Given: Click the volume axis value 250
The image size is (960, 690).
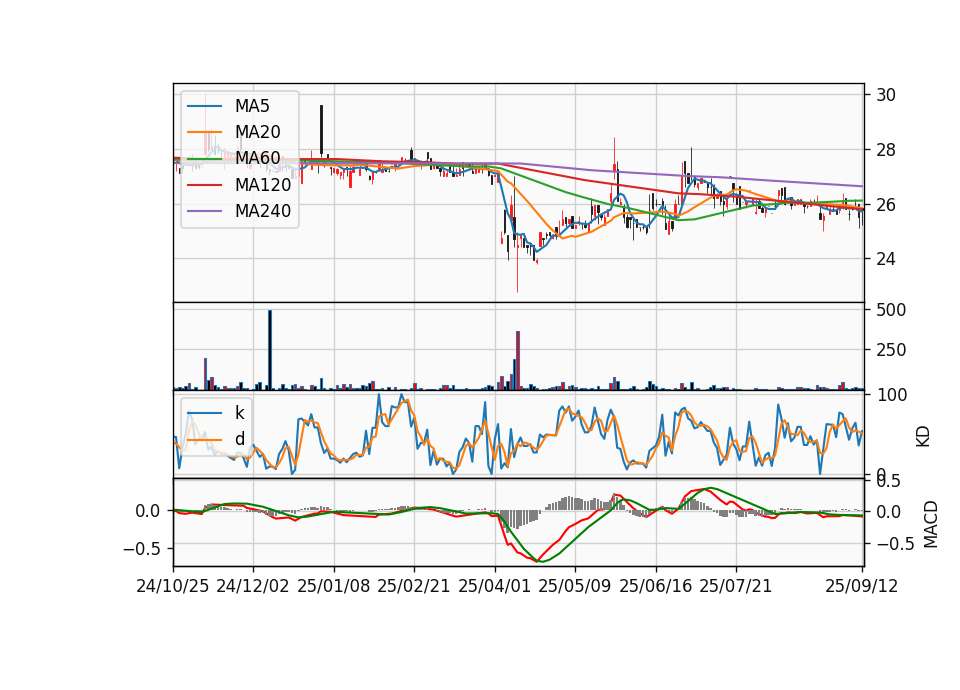Looking at the screenshot, I should pyautogui.click(x=891, y=350).
